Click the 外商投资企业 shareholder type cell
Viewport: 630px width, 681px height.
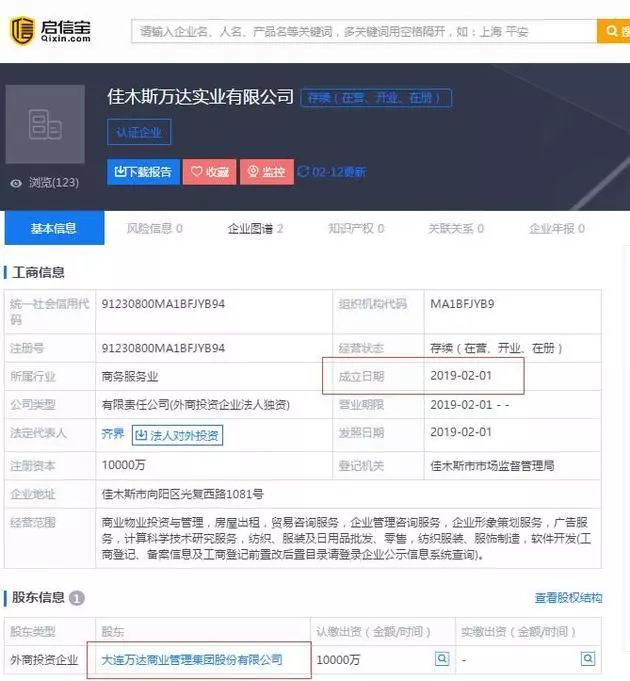[44, 660]
